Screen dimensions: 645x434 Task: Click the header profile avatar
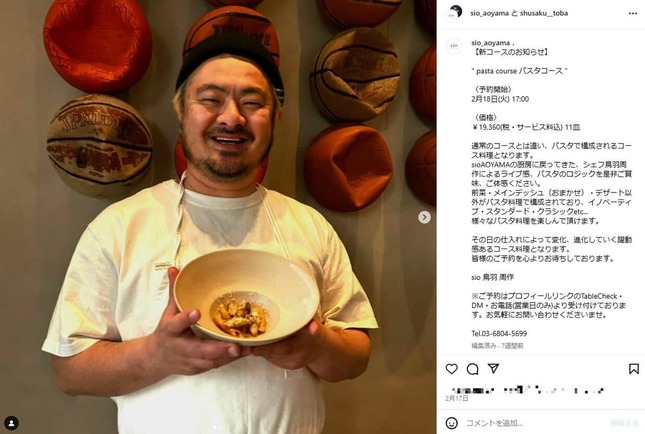(x=454, y=14)
